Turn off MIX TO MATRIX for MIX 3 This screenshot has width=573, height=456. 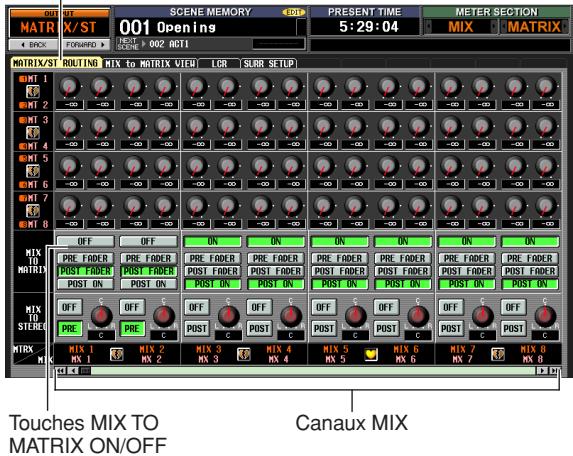212,241
